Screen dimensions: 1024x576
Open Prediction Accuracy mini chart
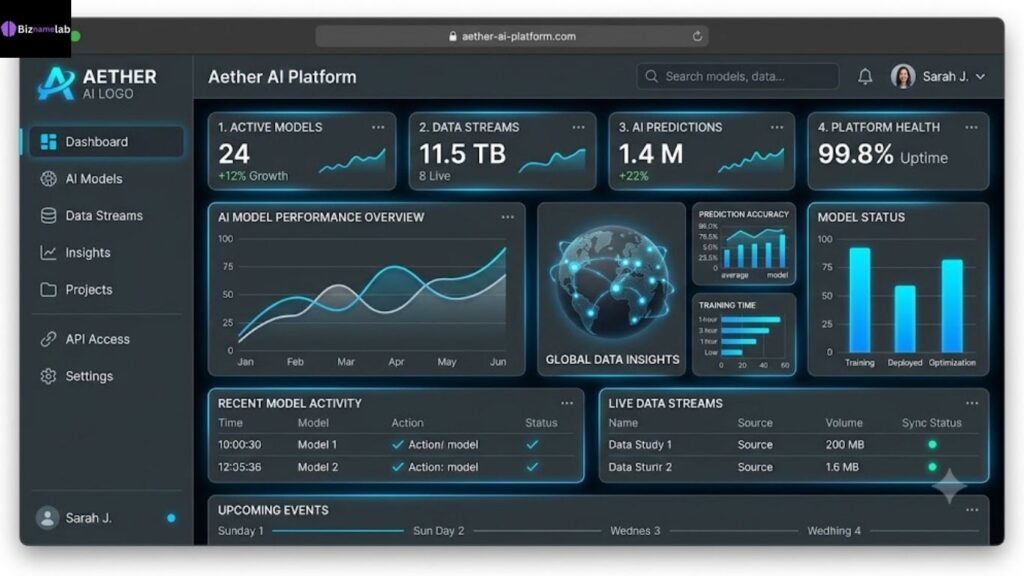[x=744, y=244]
